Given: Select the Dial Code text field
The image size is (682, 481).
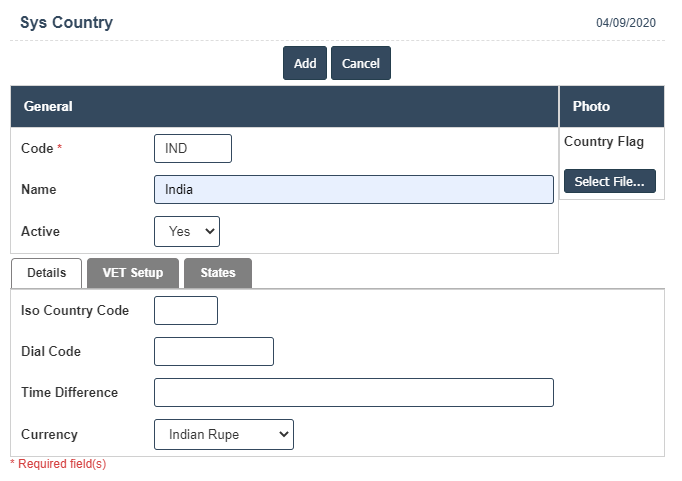Looking at the screenshot, I should point(213,352).
